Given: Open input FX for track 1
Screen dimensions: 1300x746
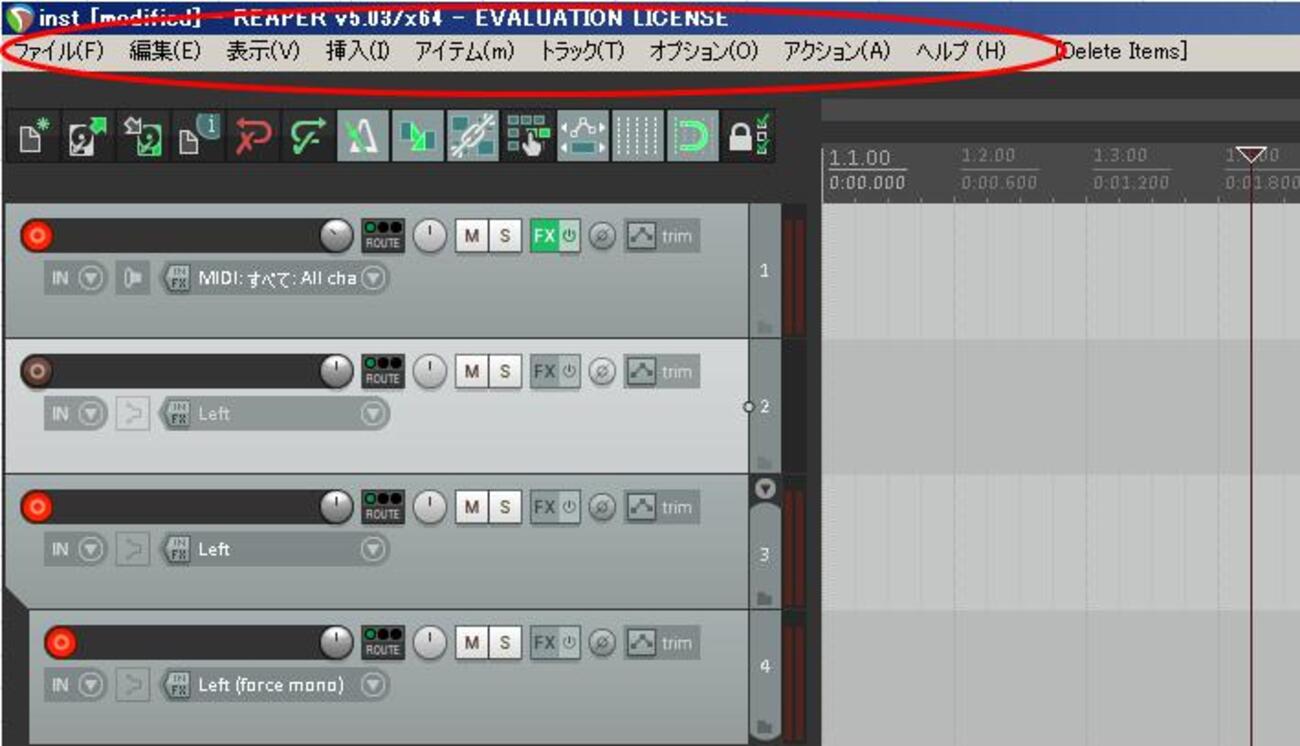Looking at the screenshot, I should 178,279.
